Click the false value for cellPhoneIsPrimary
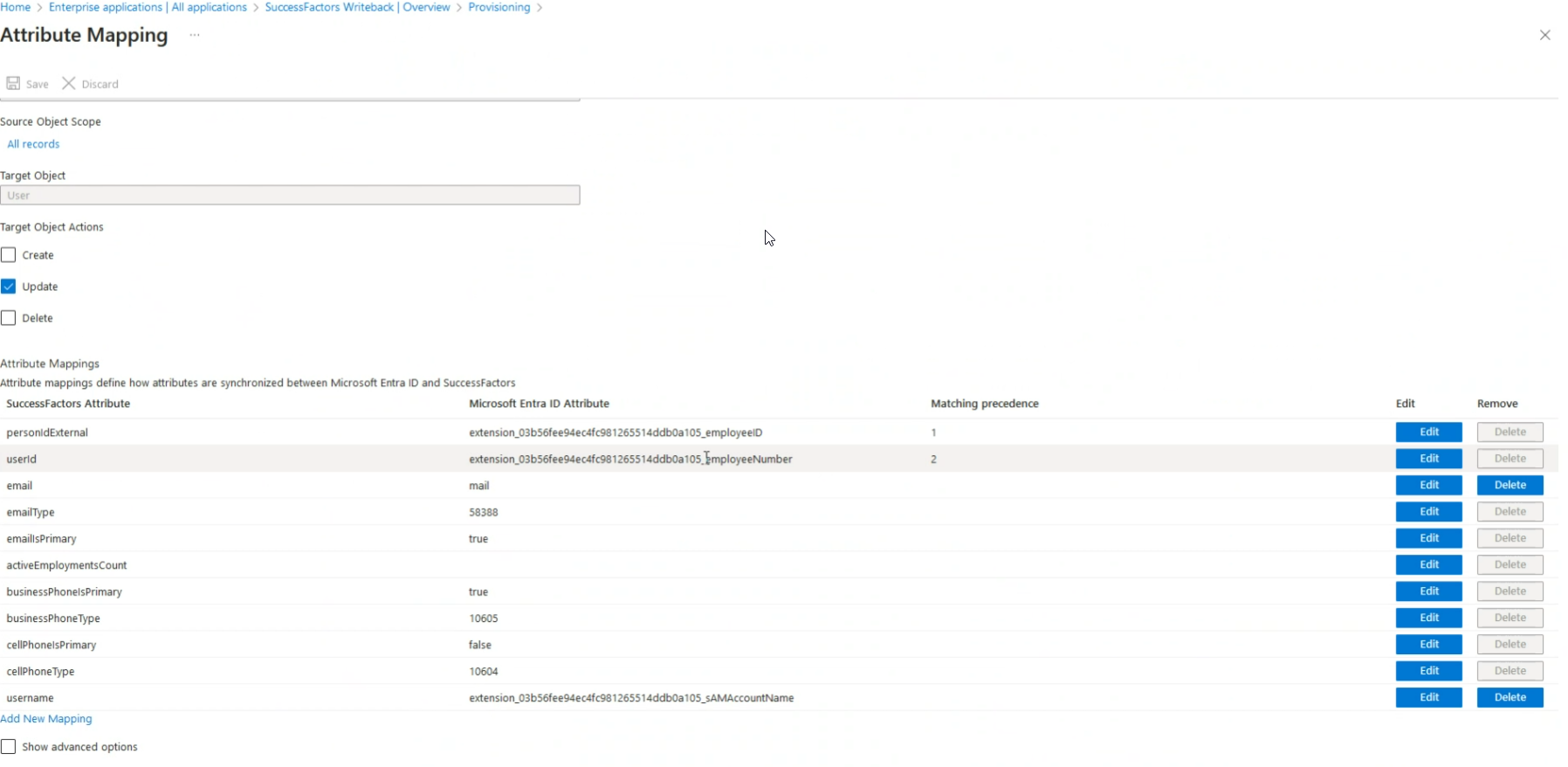Image resolution: width=1568 pixels, height=767 pixels. [x=480, y=645]
